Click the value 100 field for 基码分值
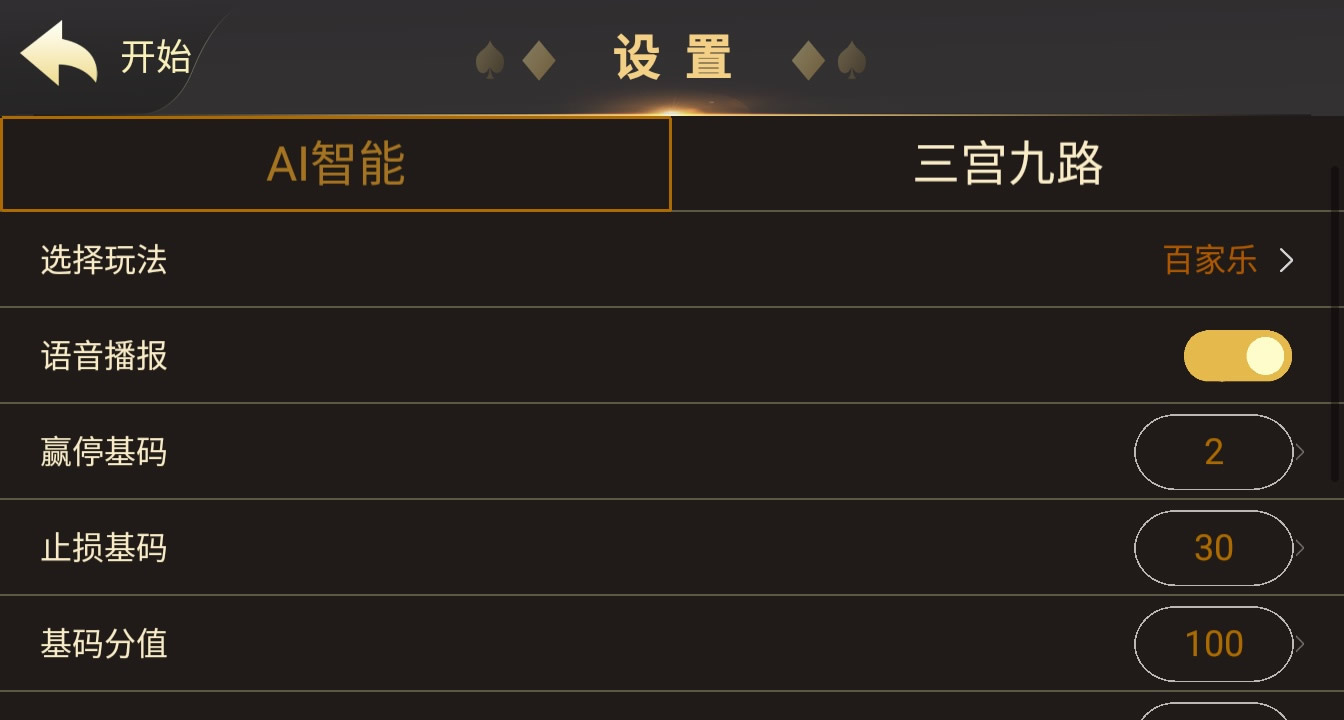Image resolution: width=1344 pixels, height=720 pixels. coord(1213,644)
